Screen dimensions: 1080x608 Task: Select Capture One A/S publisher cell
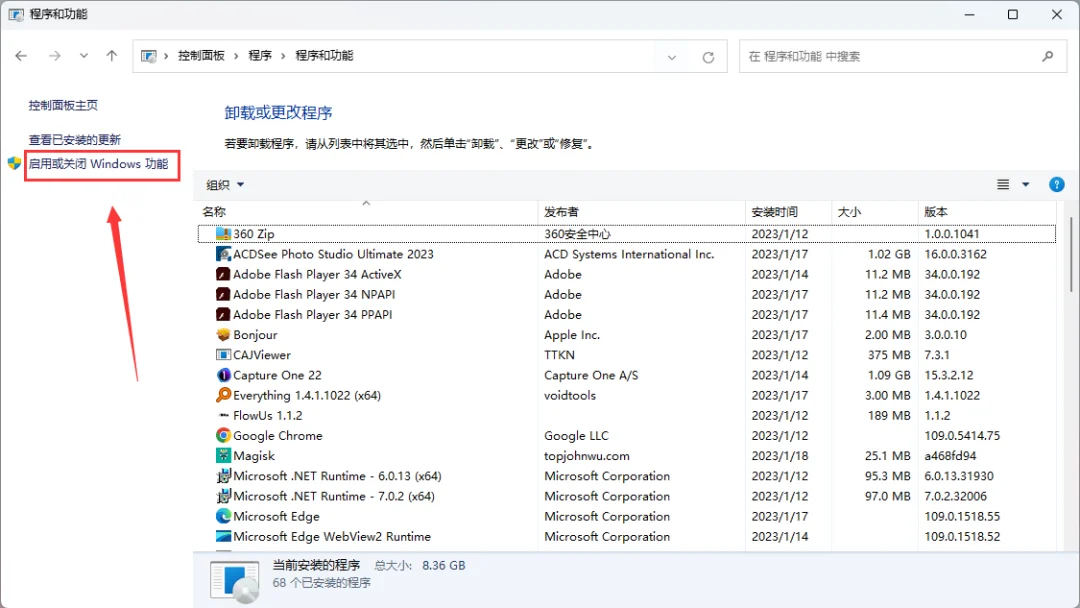coord(591,375)
